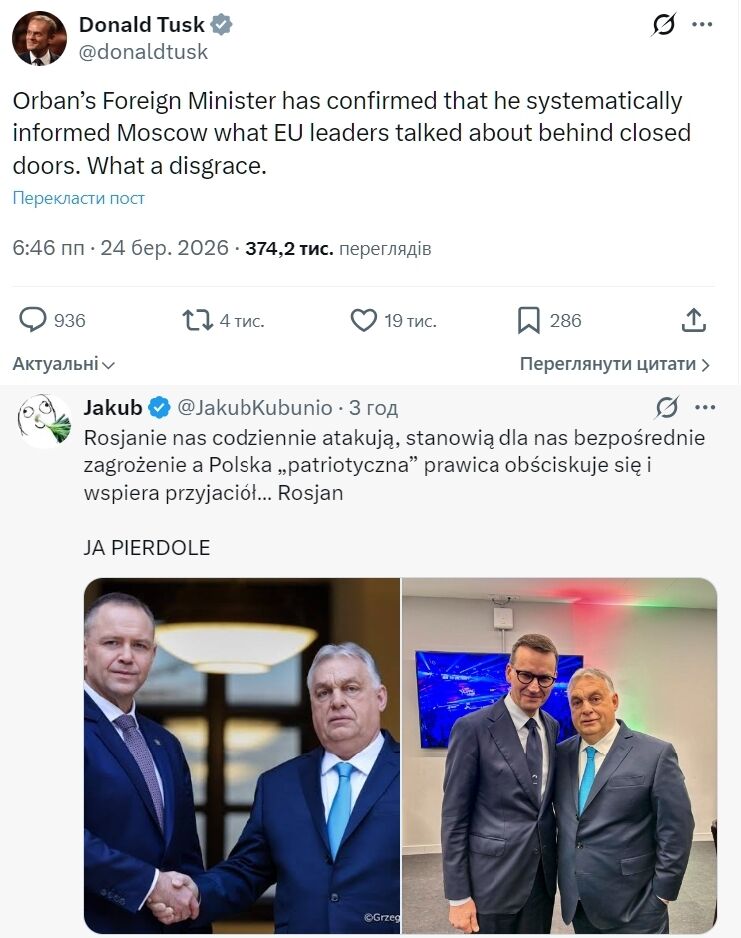
Task: Open Переглянути цитати quotes link
Action: [614, 365]
